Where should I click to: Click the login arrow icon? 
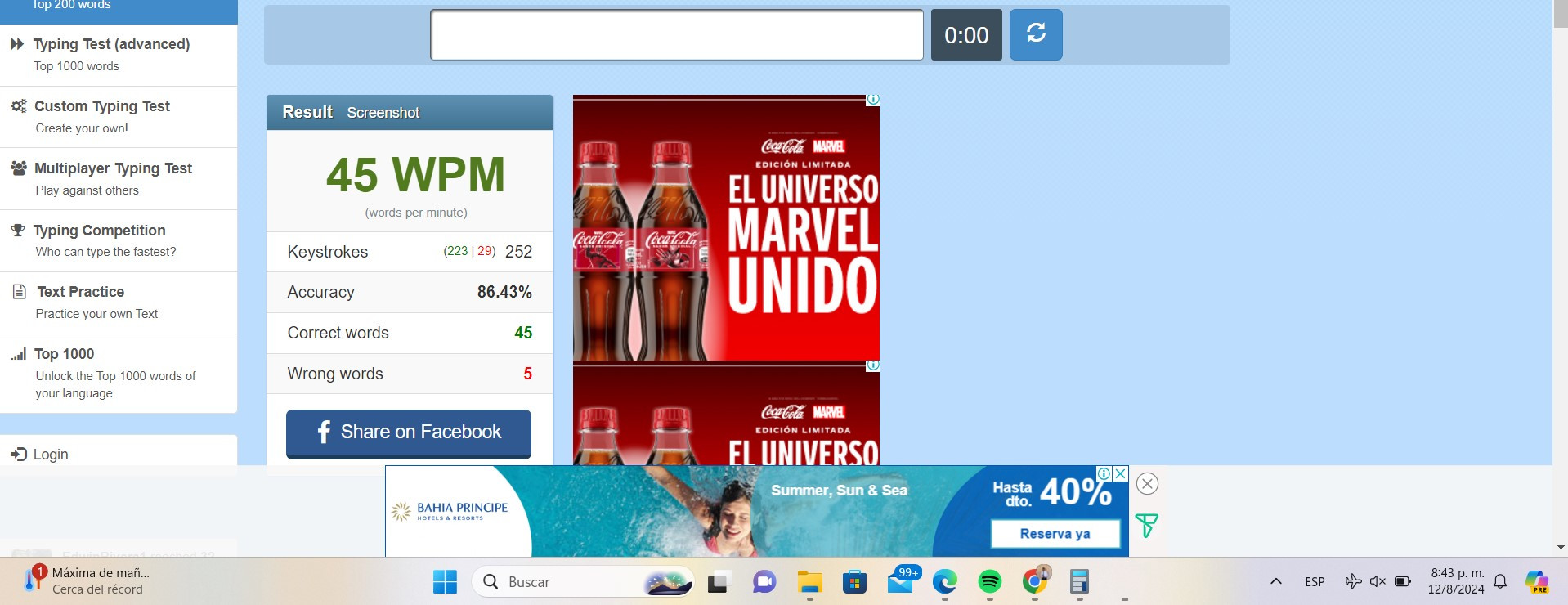click(19, 454)
